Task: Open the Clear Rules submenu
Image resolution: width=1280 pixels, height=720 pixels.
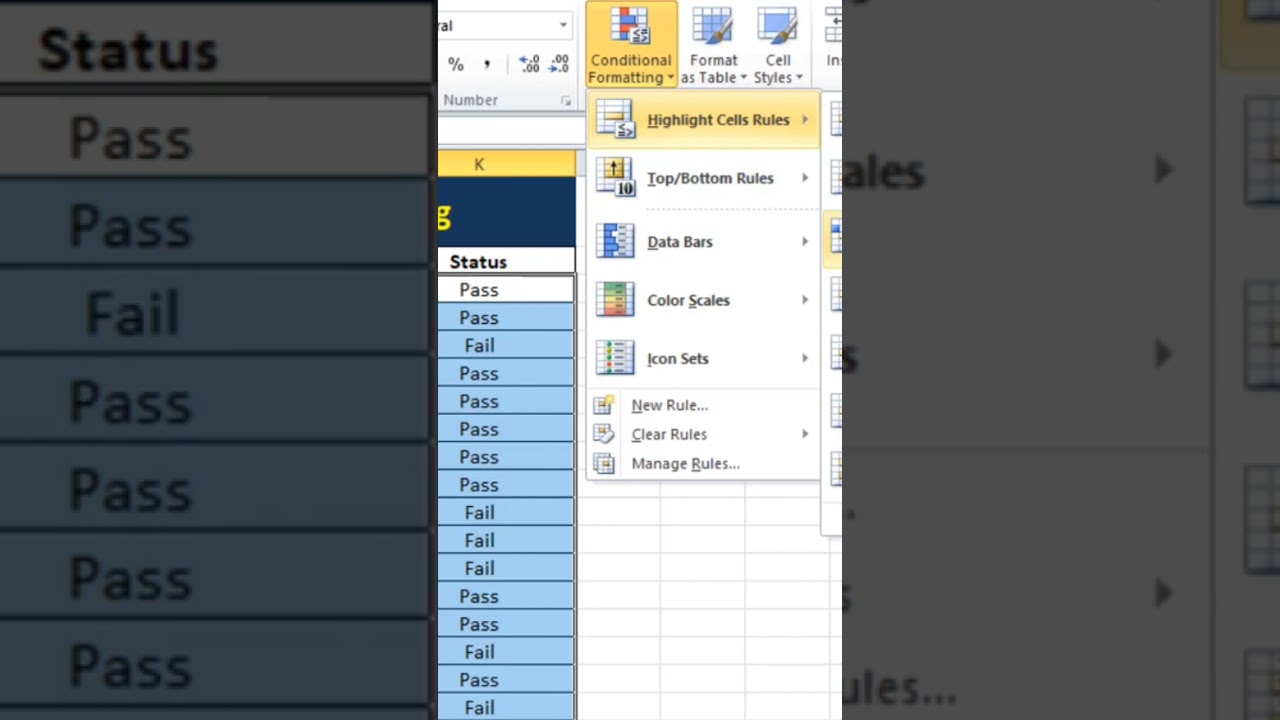Action: coord(703,434)
